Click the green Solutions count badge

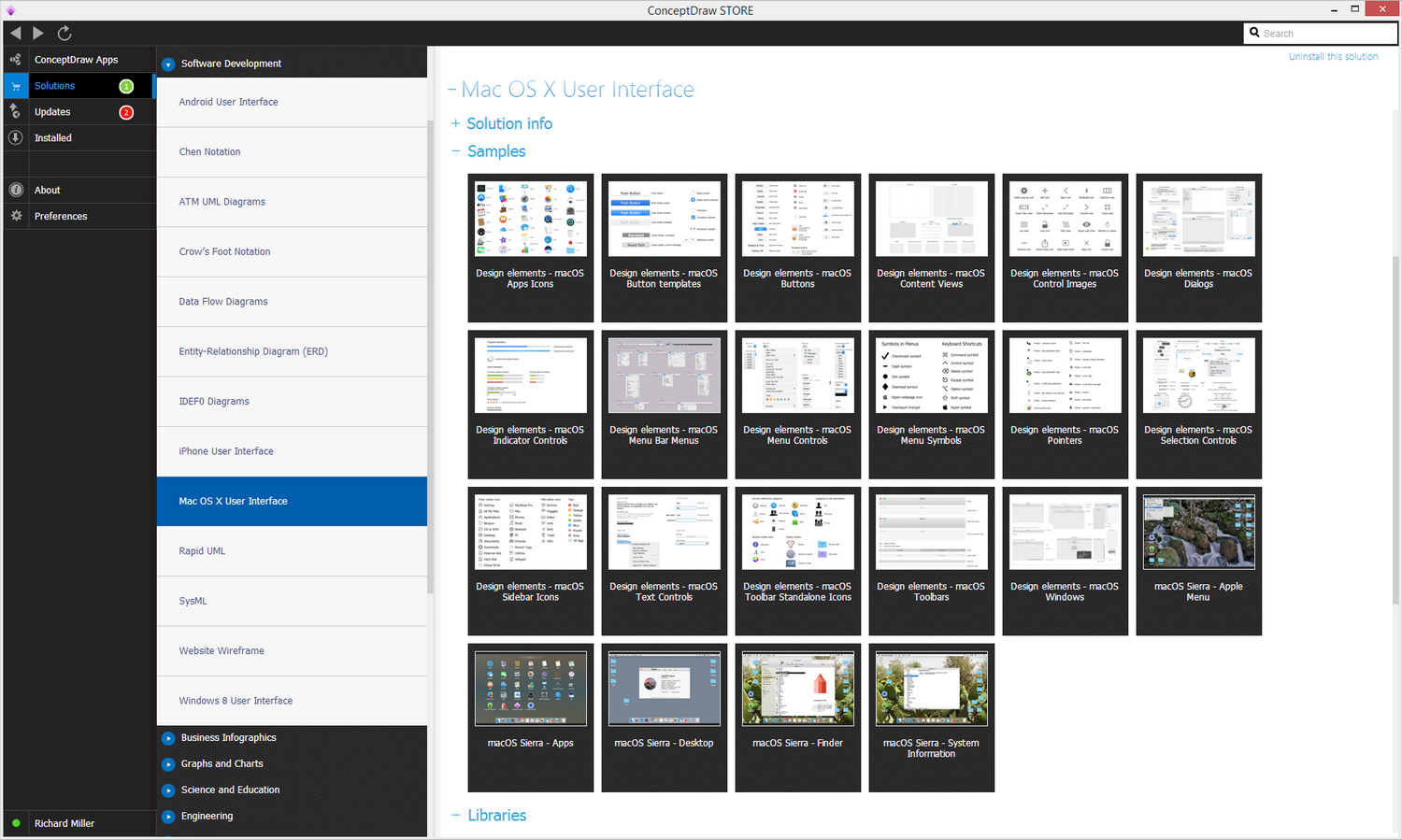point(126,86)
